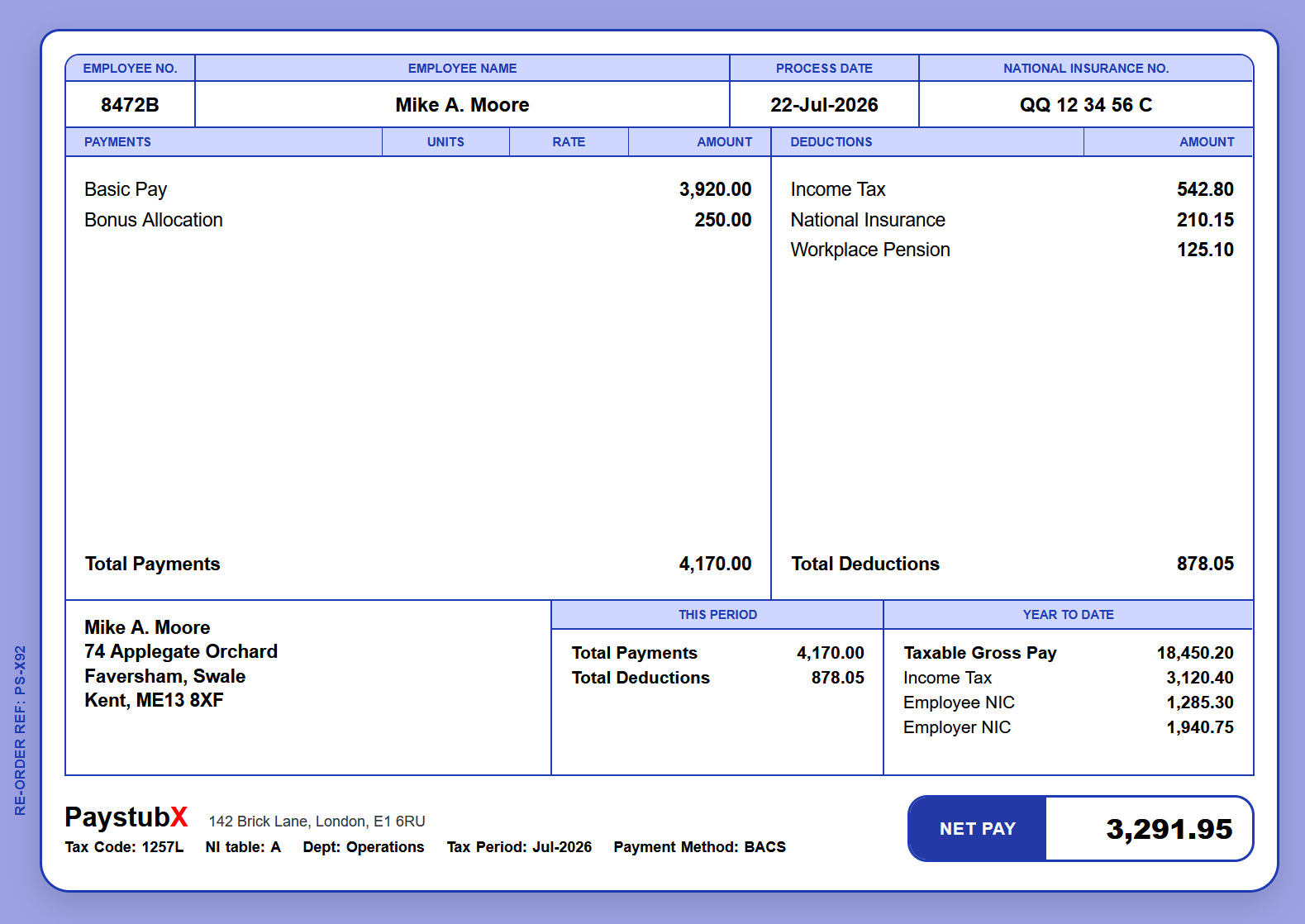Click the YEAR TO DATE header
Screen dimensions: 1305x924
point(1069,615)
